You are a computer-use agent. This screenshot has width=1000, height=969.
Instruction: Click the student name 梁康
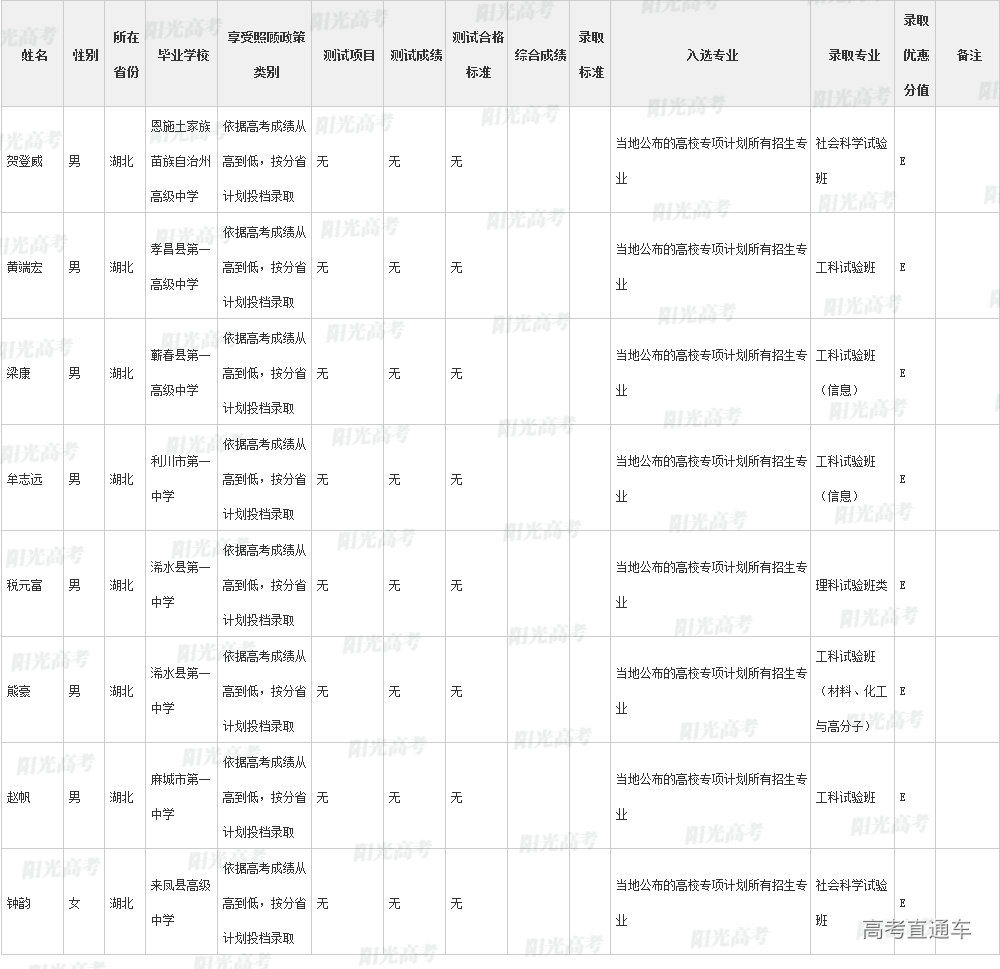(x=19, y=374)
